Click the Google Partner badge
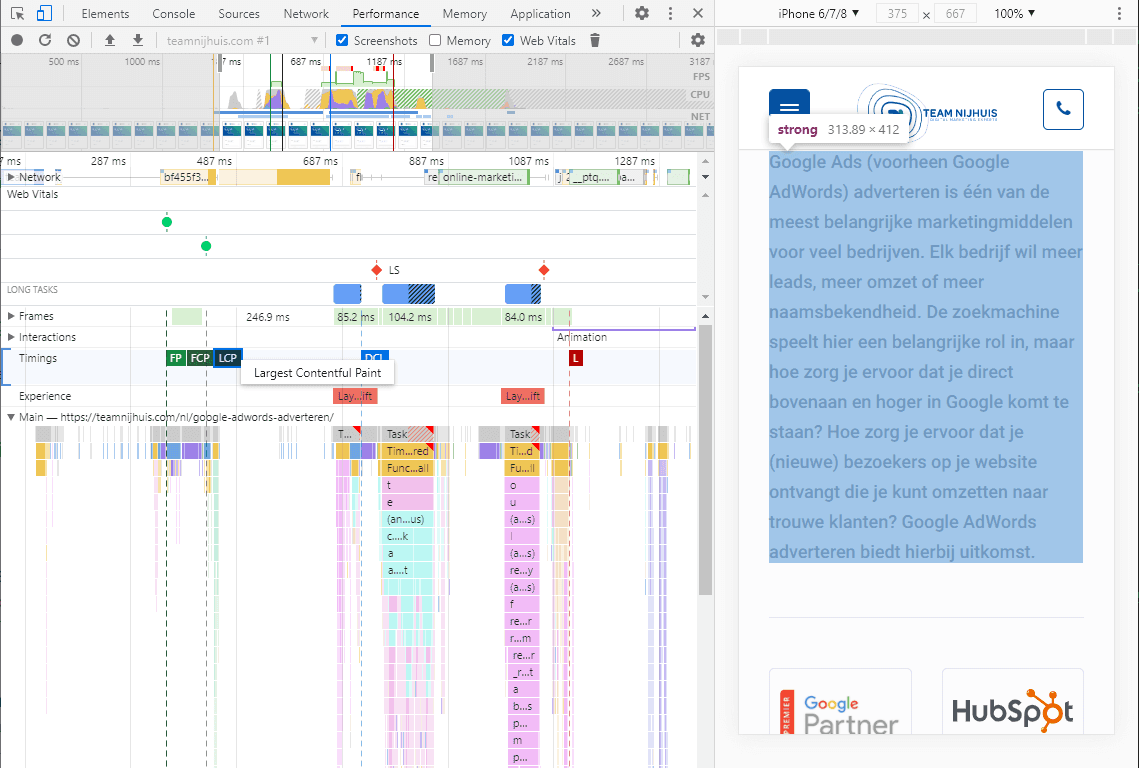The height and width of the screenshot is (768, 1139). pyautogui.click(x=840, y=702)
